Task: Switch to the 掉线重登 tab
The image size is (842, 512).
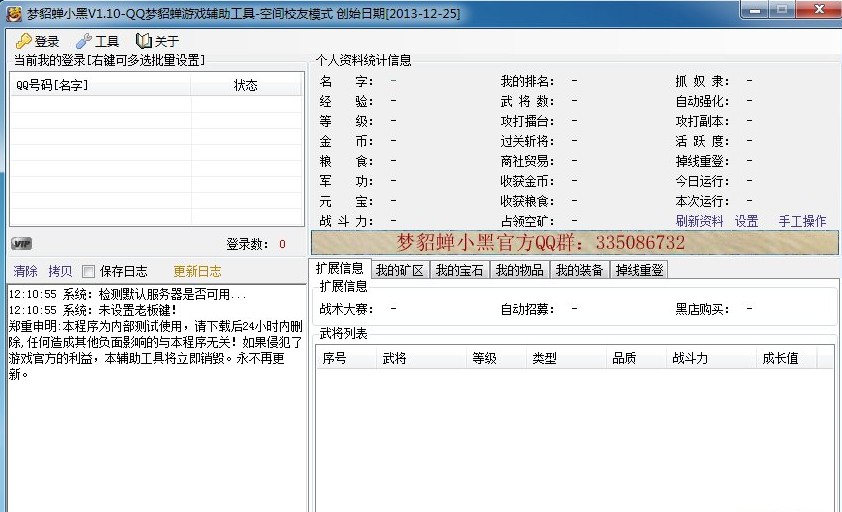Action: (x=640, y=270)
